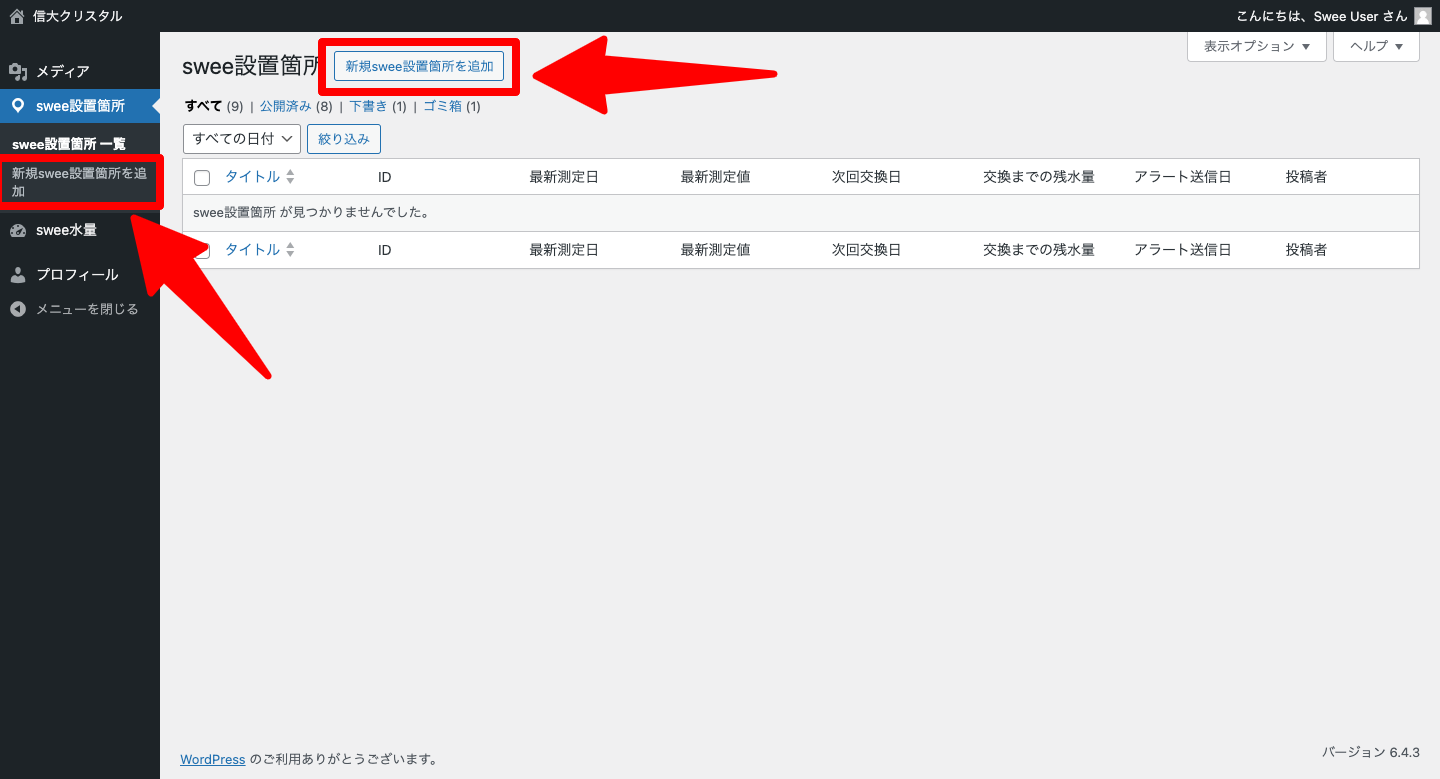Show すべて (9) filter view
This screenshot has width=1440, height=779.
pos(214,106)
